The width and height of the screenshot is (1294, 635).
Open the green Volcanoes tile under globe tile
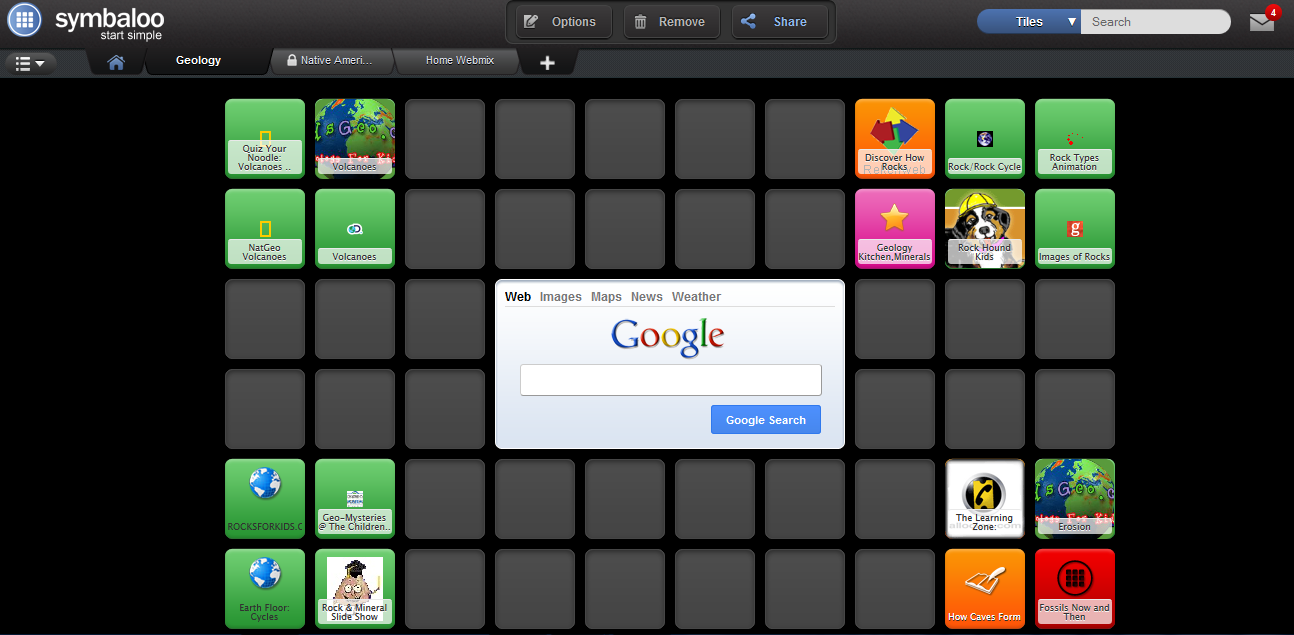pos(355,229)
